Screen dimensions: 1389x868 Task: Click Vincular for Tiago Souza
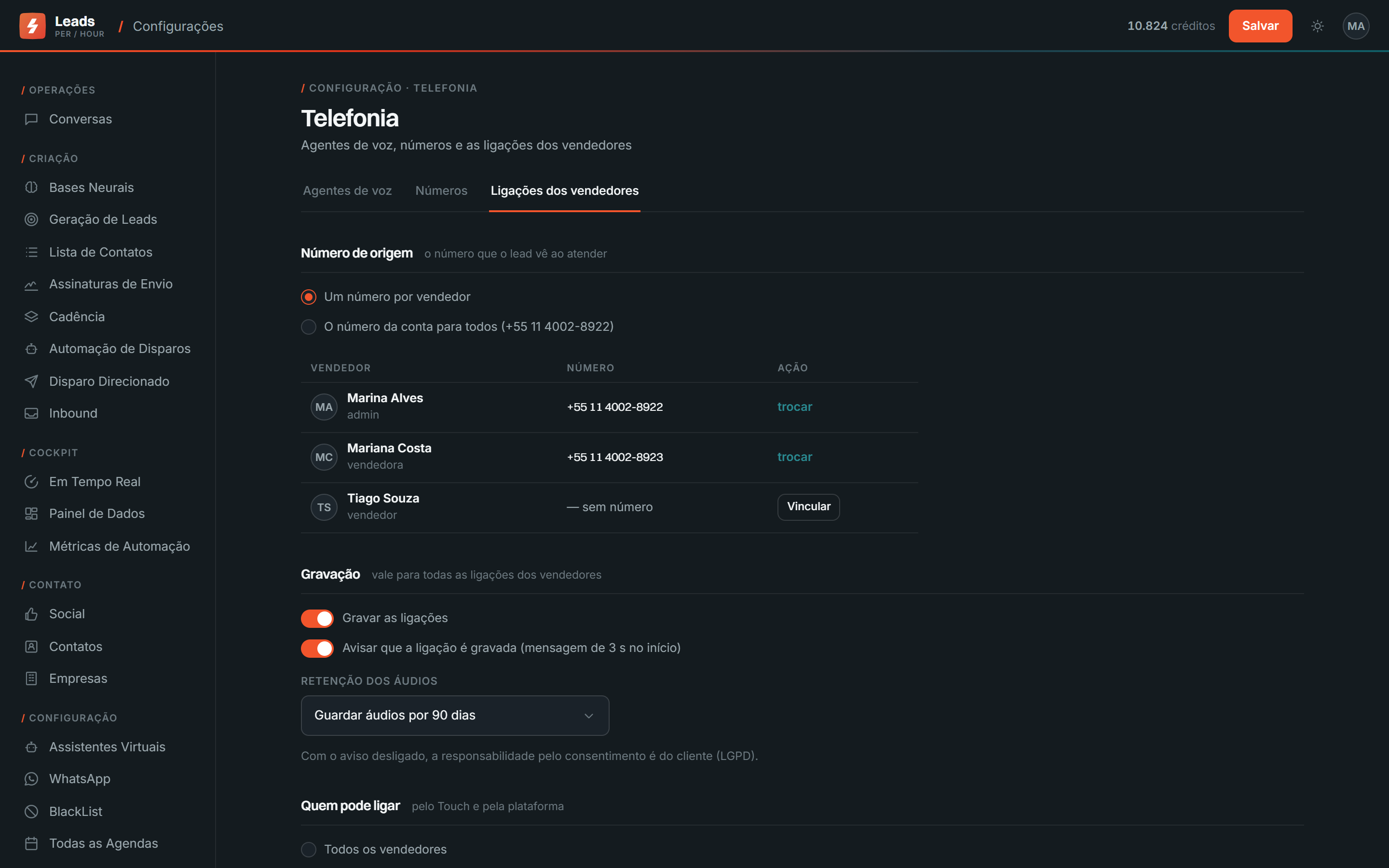coord(809,507)
